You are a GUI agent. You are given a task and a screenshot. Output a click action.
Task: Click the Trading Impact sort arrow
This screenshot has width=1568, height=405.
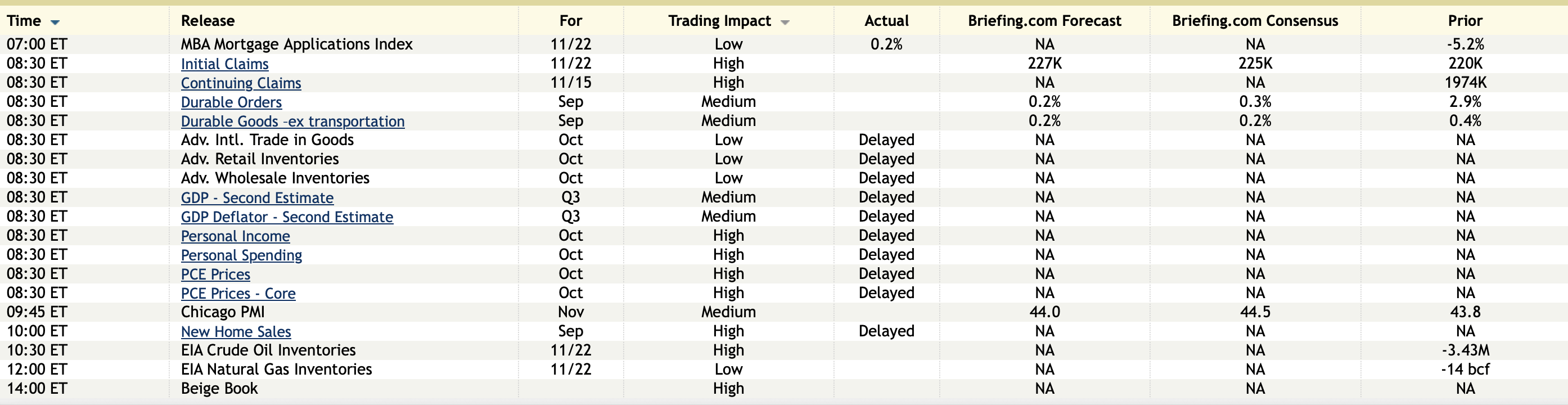click(x=785, y=22)
